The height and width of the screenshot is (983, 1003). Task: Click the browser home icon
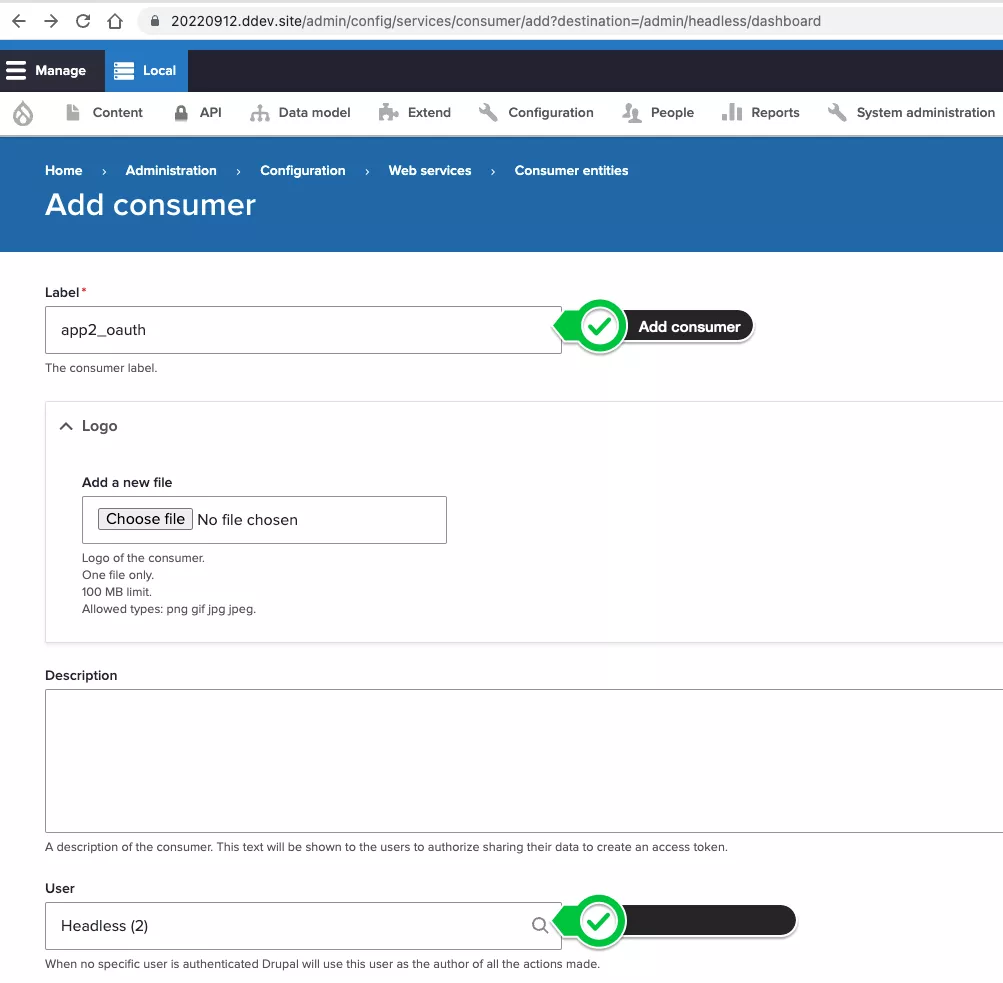tap(115, 20)
